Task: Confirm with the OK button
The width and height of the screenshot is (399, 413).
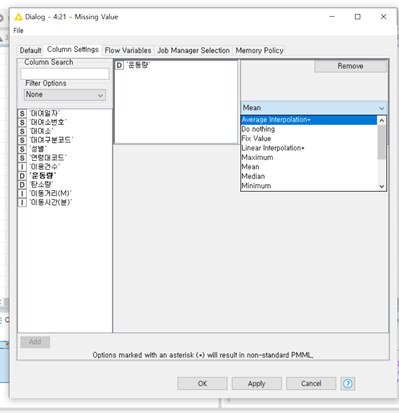Action: pyautogui.click(x=202, y=384)
